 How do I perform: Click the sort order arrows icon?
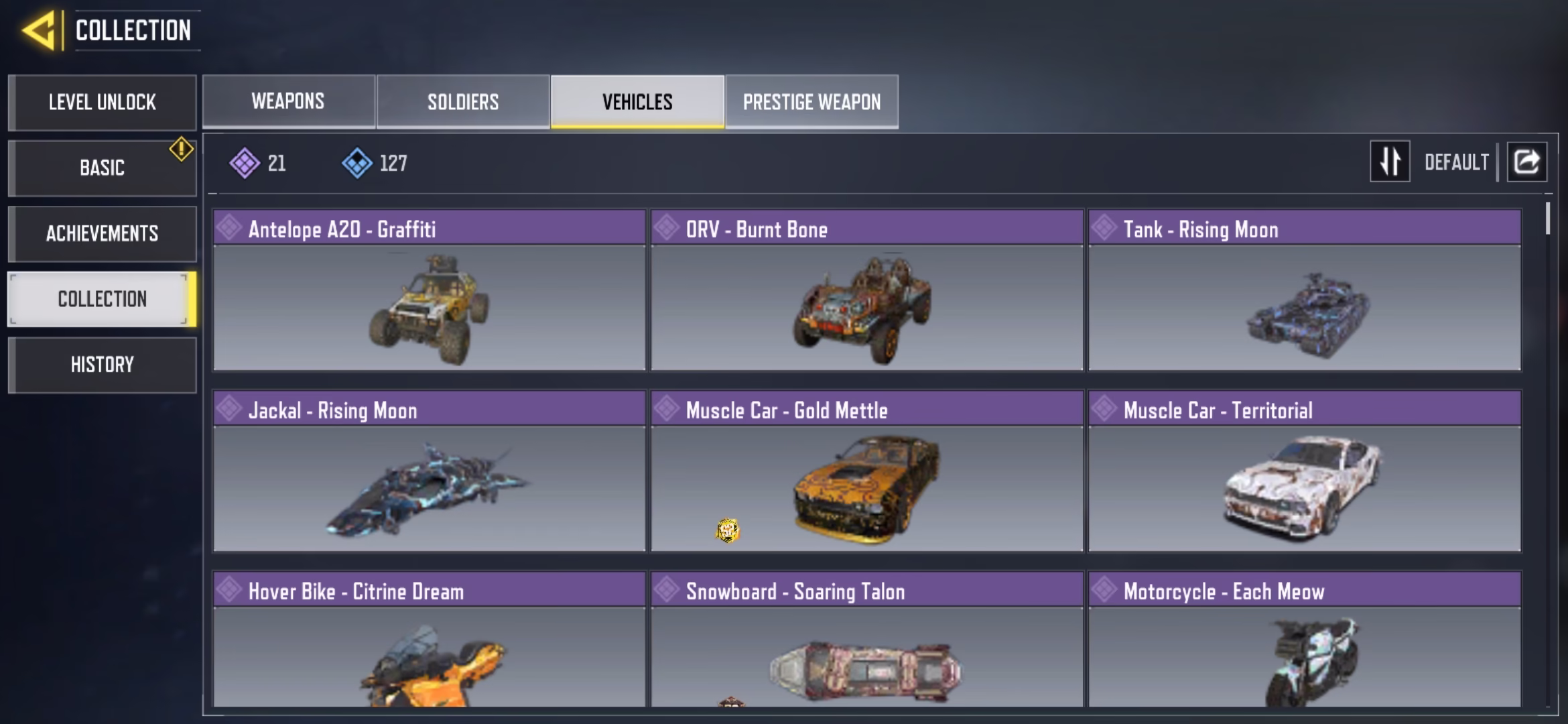pos(1390,162)
